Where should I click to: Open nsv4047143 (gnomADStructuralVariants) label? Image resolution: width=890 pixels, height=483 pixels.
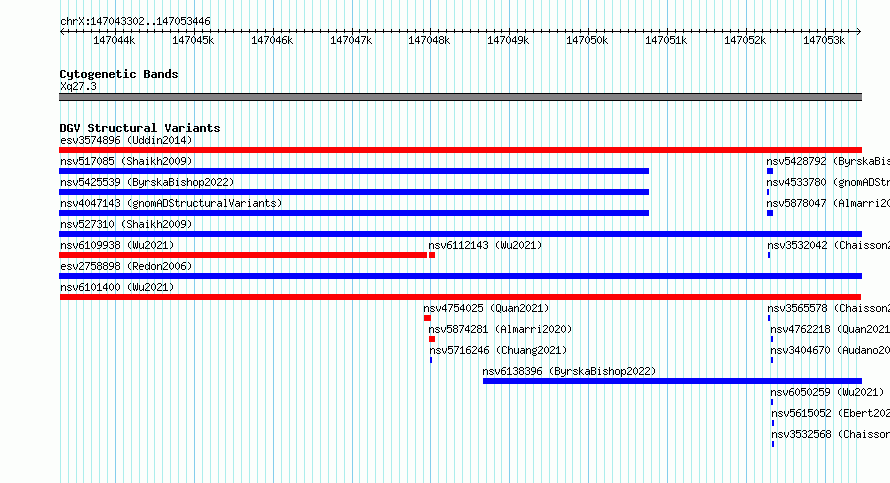(171, 203)
